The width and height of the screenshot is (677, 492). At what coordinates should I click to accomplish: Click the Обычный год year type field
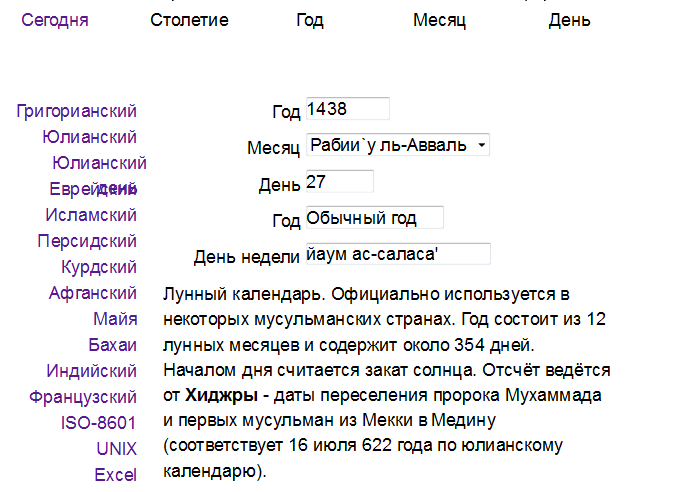tap(373, 218)
